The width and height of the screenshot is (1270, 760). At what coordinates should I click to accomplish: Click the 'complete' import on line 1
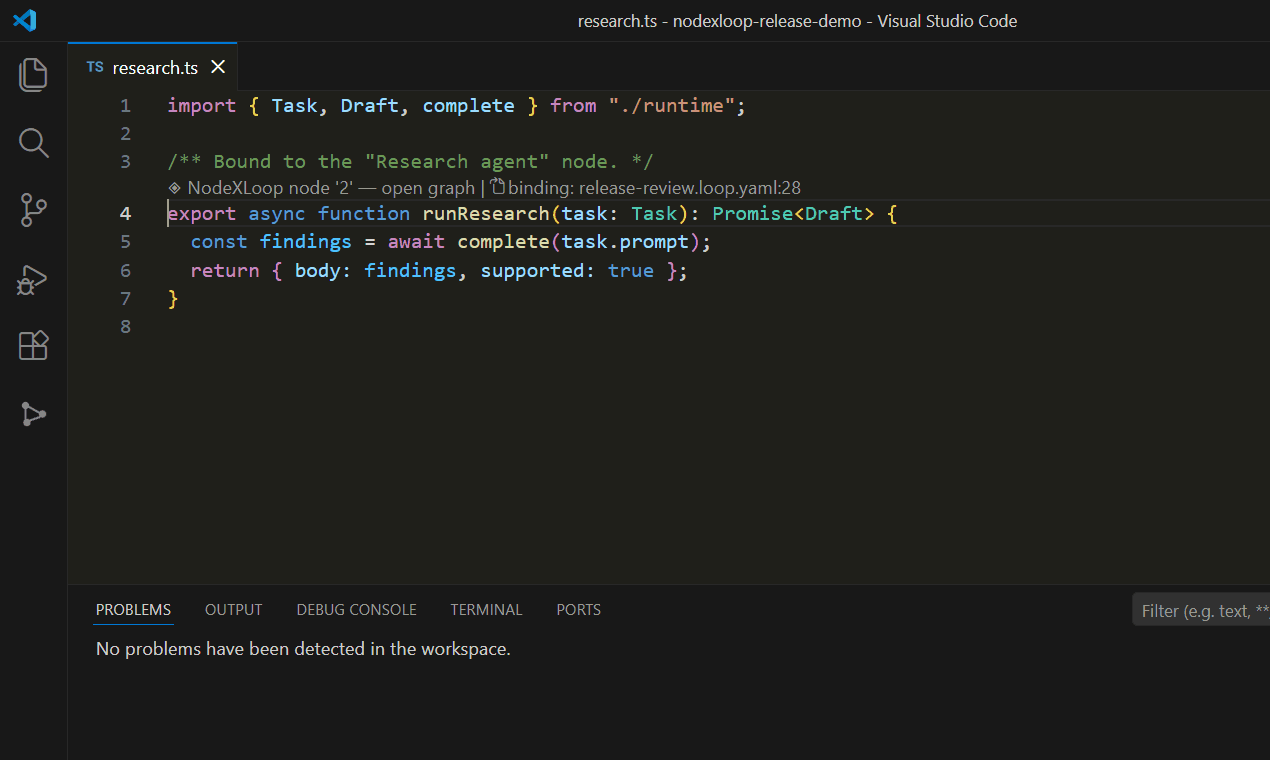pyautogui.click(x=469, y=105)
